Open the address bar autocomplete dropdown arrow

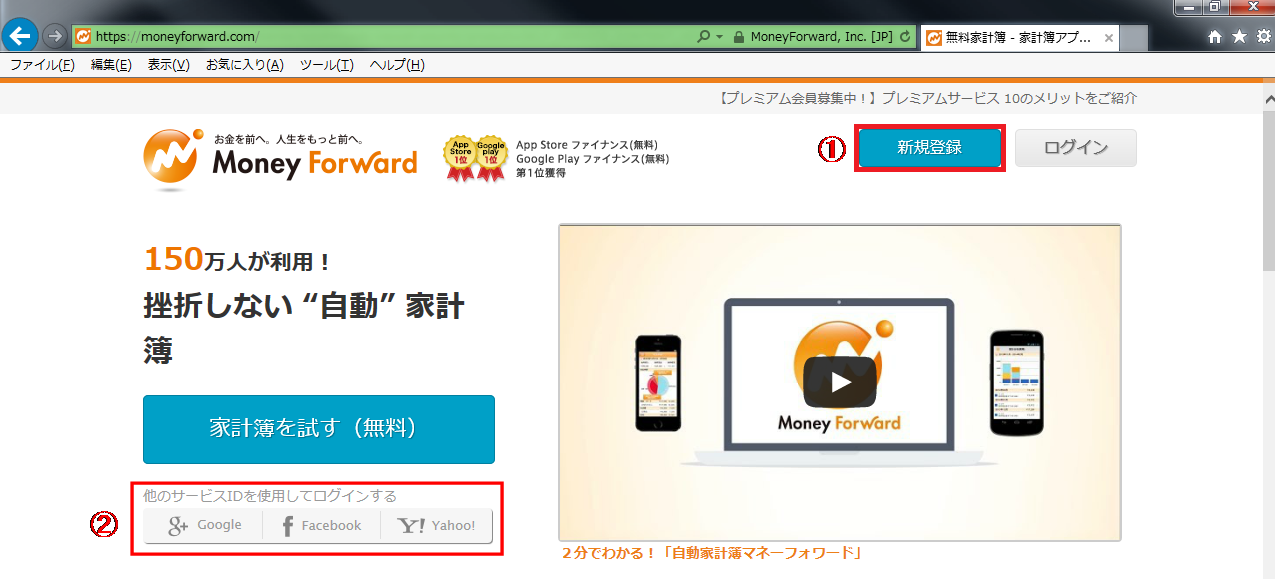coord(719,37)
